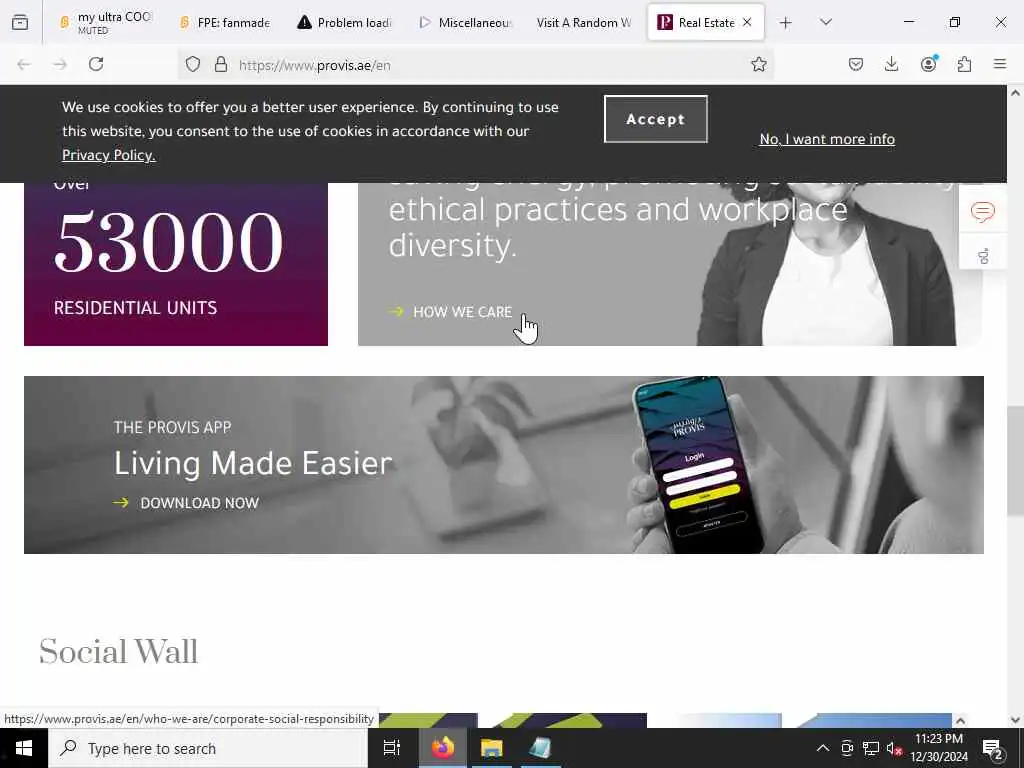Viewport: 1024px width, 768px height.
Task: Open Firefox extensions puzzle icon
Action: tap(964, 64)
